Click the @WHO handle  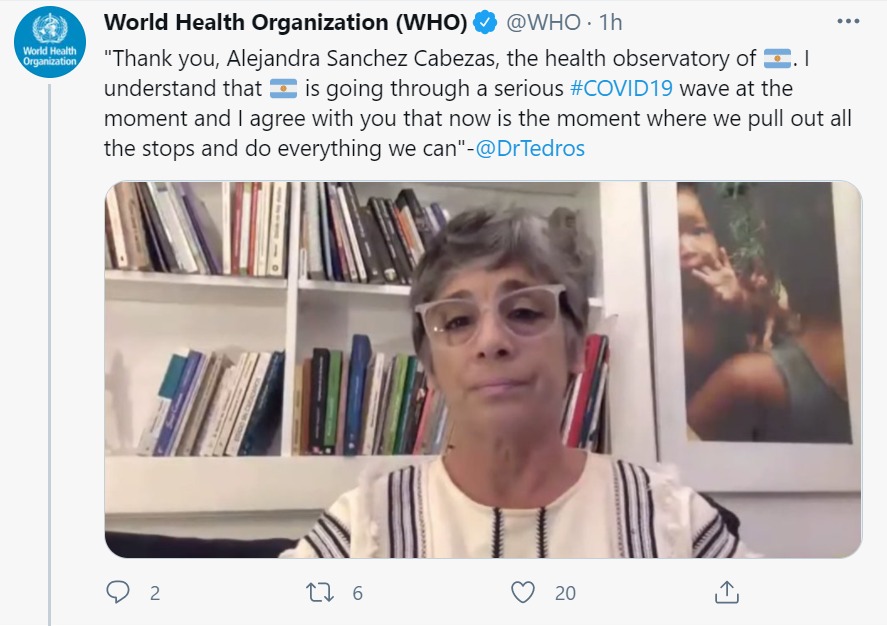(x=543, y=23)
